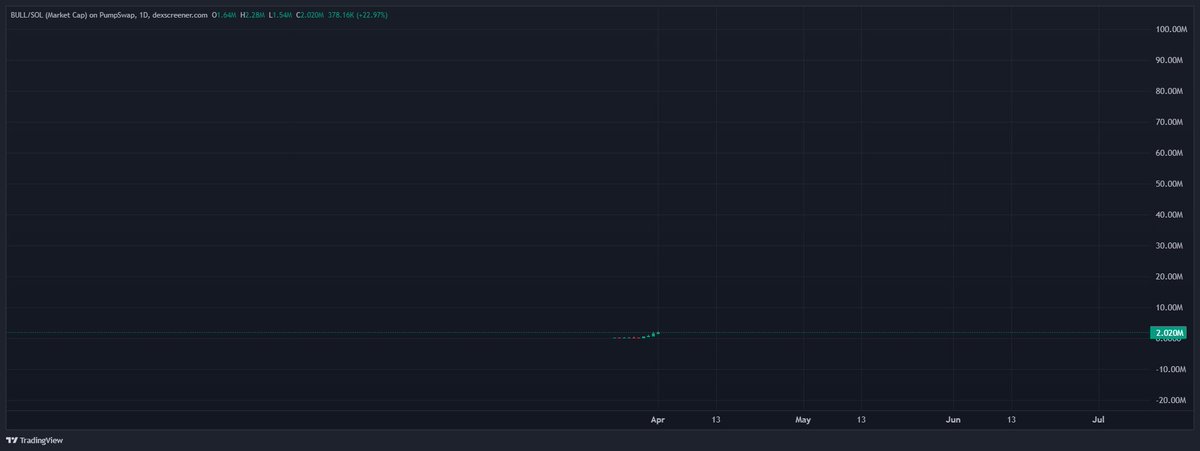Click the 13 label between Apr and May
The image size is (1200, 451).
(x=716, y=420)
